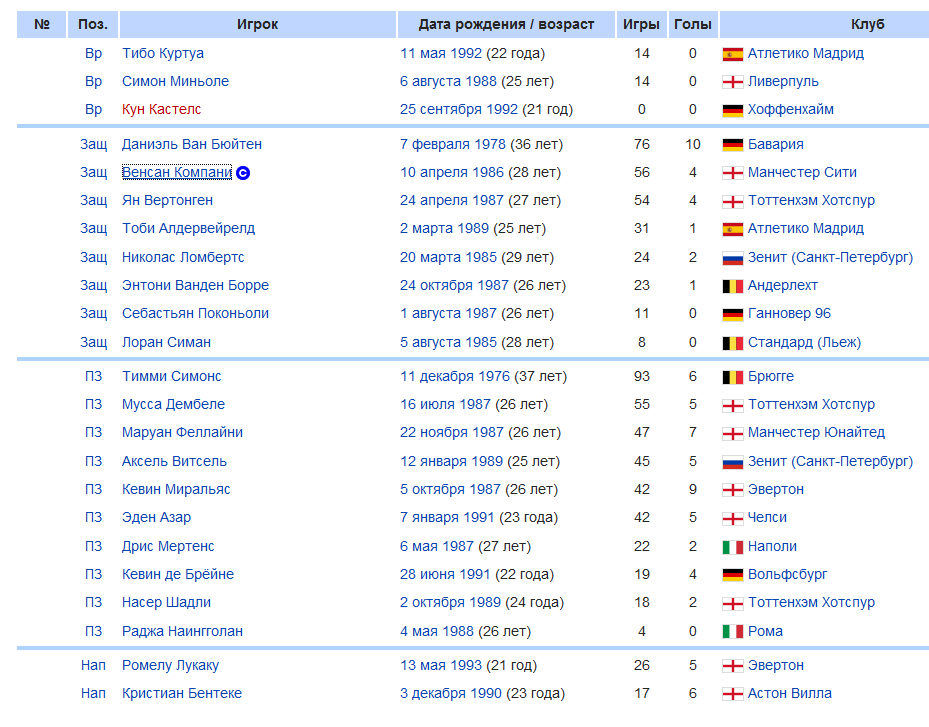Open Хоффенхайм club link
The image size is (929, 727).
click(790, 109)
